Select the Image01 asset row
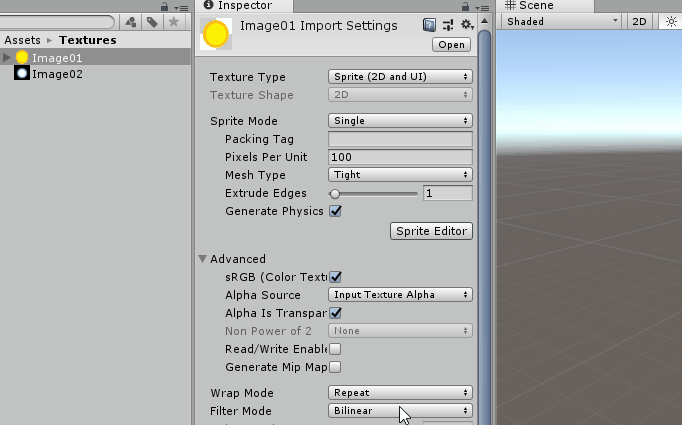The width and height of the screenshot is (682, 425). 95,57
